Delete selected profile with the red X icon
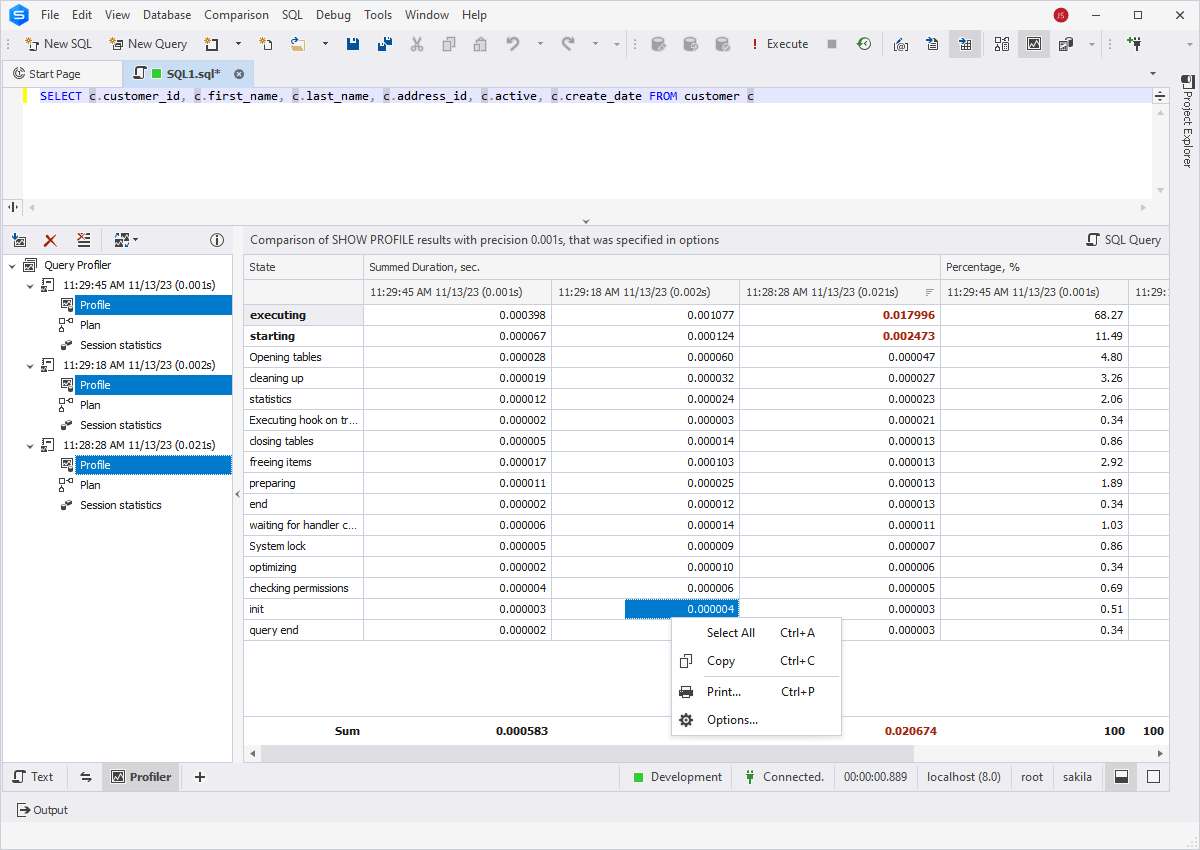The image size is (1200, 850). pos(50,240)
